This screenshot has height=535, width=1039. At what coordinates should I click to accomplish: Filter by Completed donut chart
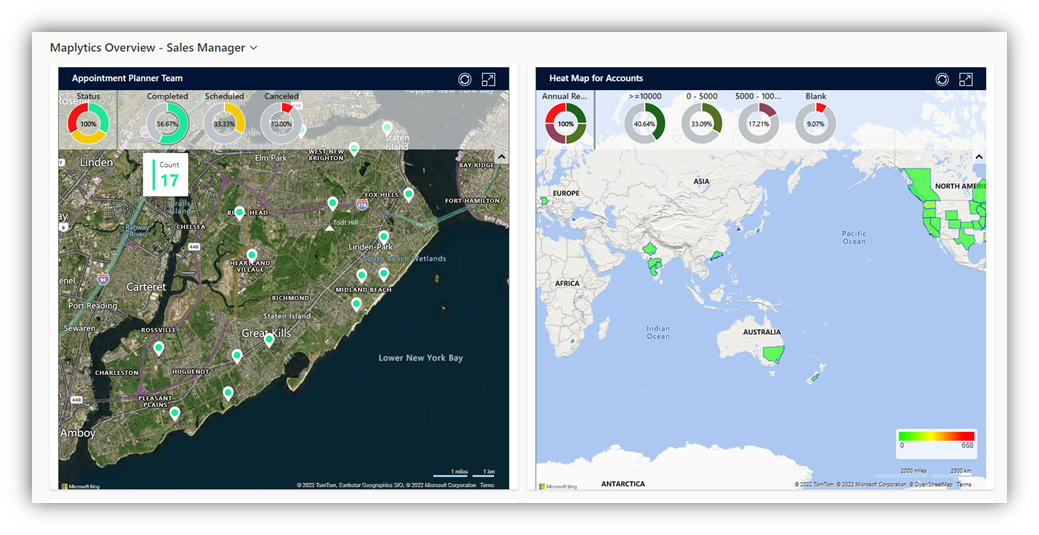[168, 124]
